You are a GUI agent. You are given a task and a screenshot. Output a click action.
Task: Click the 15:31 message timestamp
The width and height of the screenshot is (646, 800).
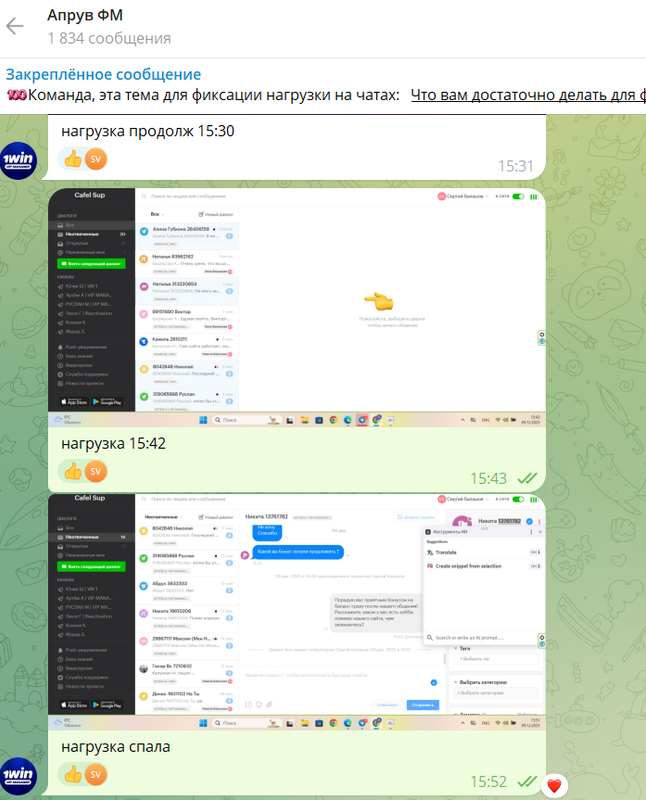pos(515,166)
